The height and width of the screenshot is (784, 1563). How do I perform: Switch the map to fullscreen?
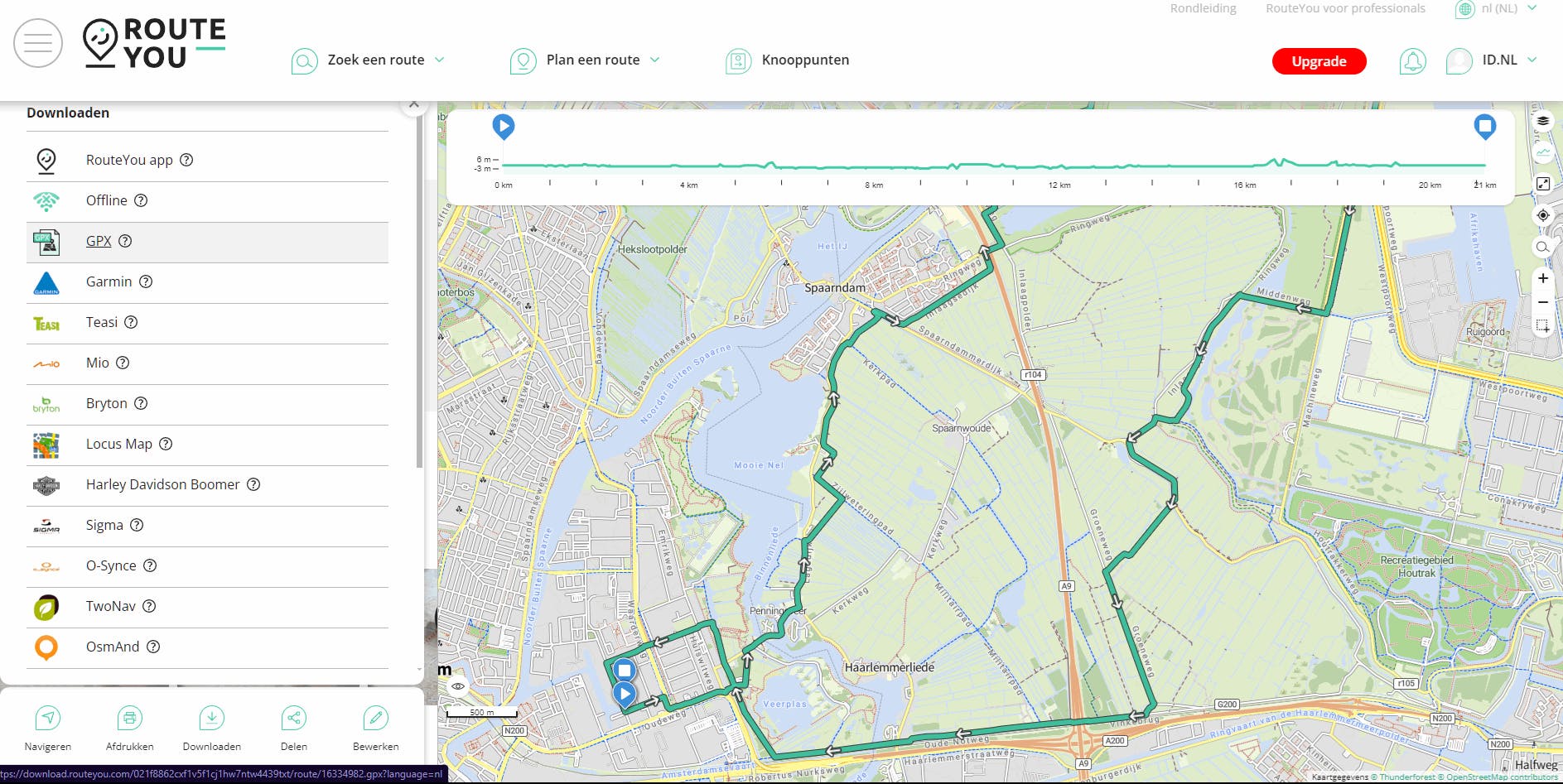click(1542, 184)
